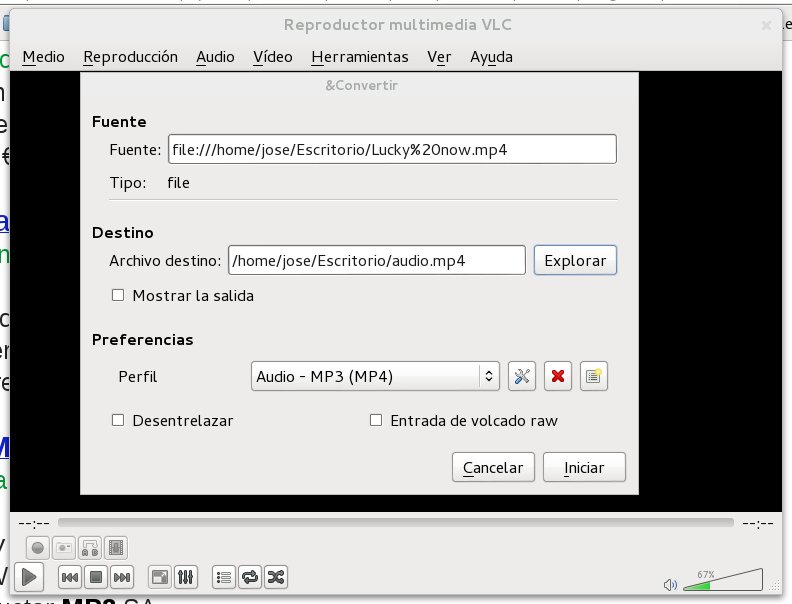Open extended settings equalizer icon

[x=186, y=577]
